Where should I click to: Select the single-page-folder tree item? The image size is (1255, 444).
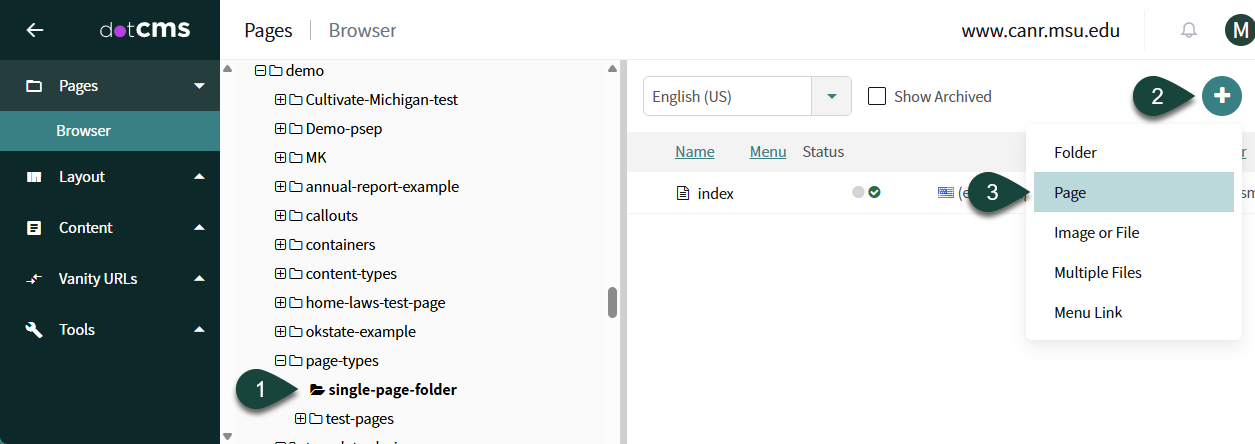tap(392, 390)
